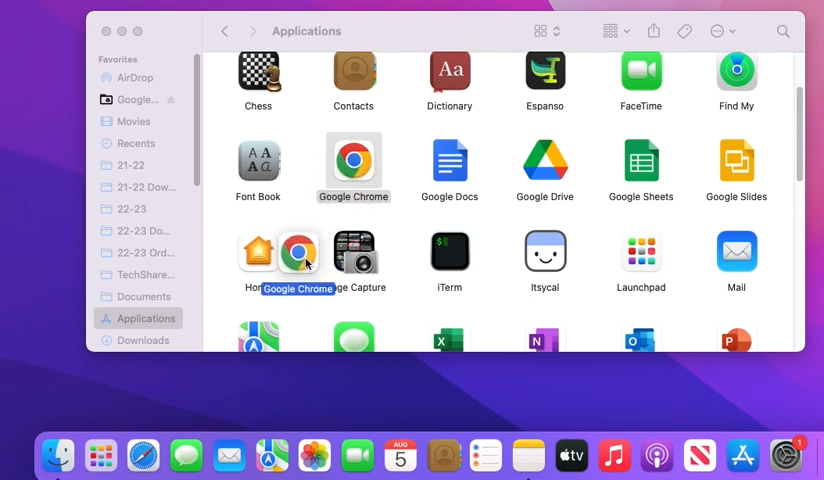Select the Microsoft PowerPoint app icon
Viewport: 824px width, 480px height.
735,339
